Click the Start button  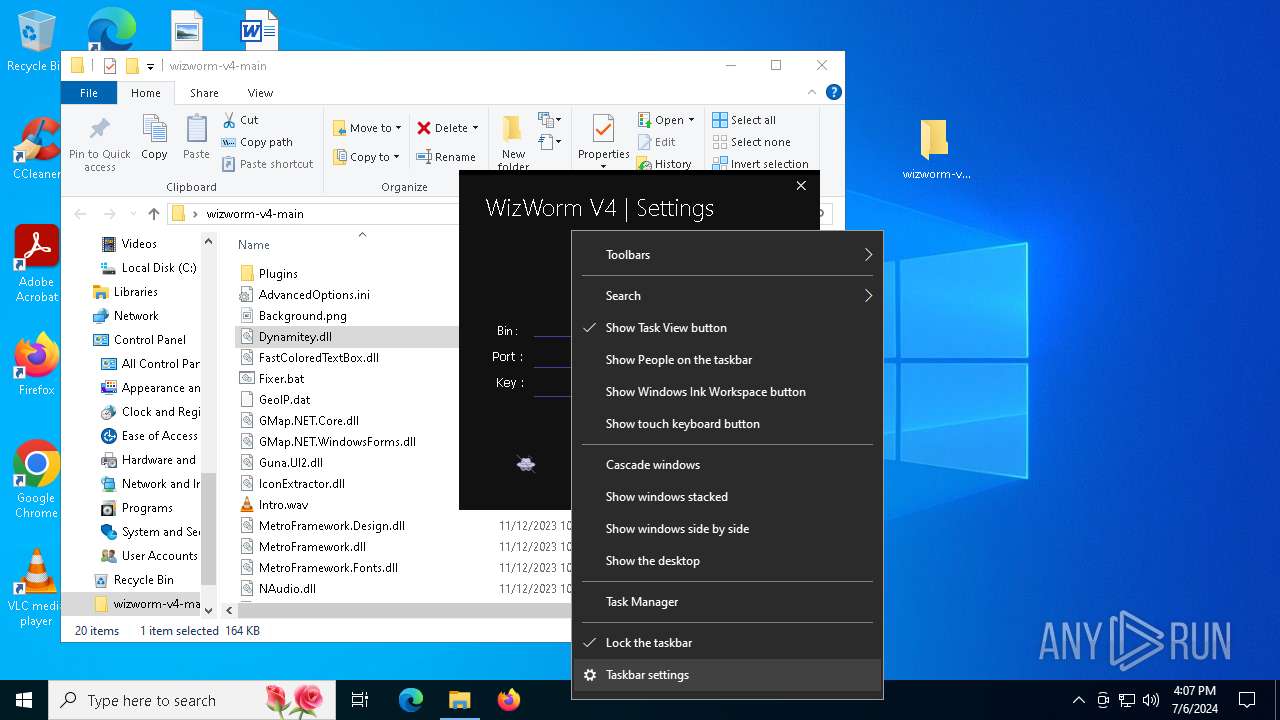point(24,700)
